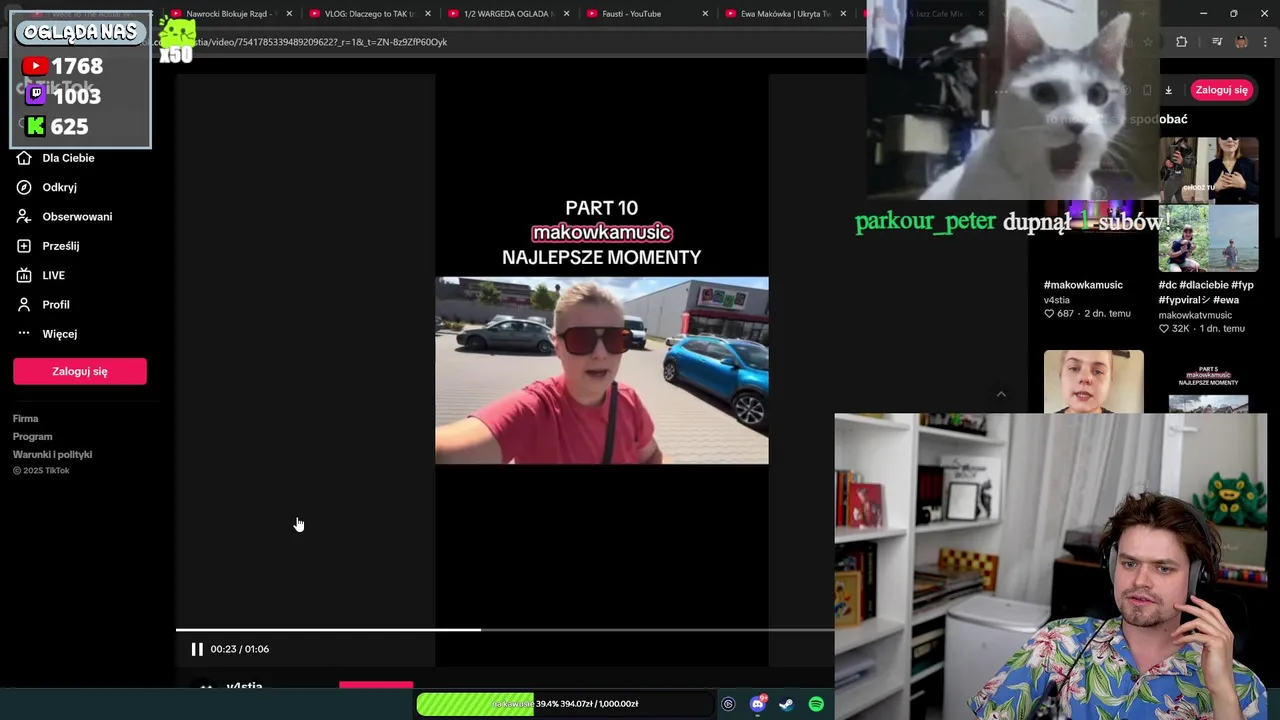Close the Nawrocki Blokuje Rząd tab
The width and height of the screenshot is (1280, 720).
289,14
